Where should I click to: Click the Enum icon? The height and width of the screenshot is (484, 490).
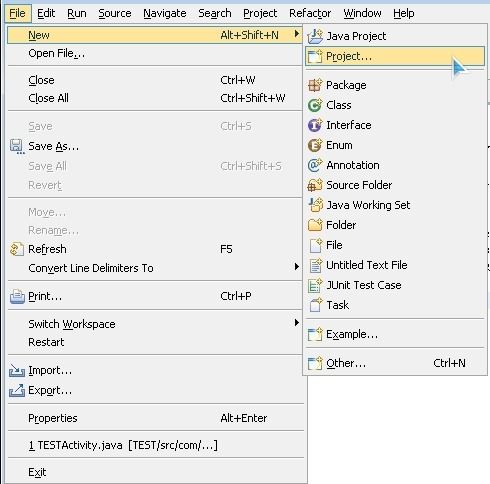[315, 145]
